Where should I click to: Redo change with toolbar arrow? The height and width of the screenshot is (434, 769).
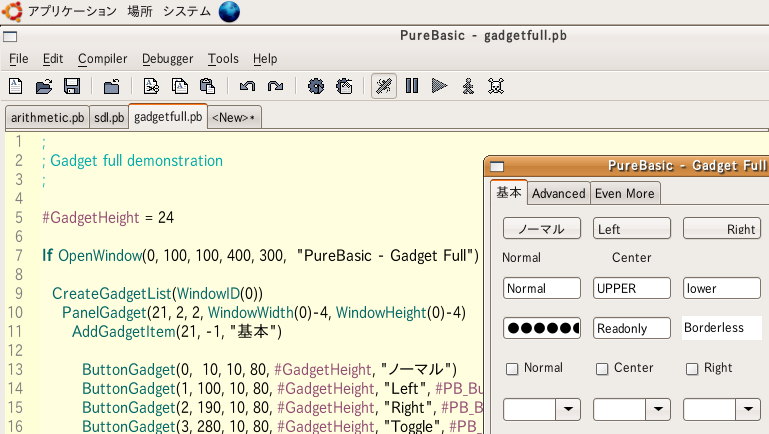275,86
